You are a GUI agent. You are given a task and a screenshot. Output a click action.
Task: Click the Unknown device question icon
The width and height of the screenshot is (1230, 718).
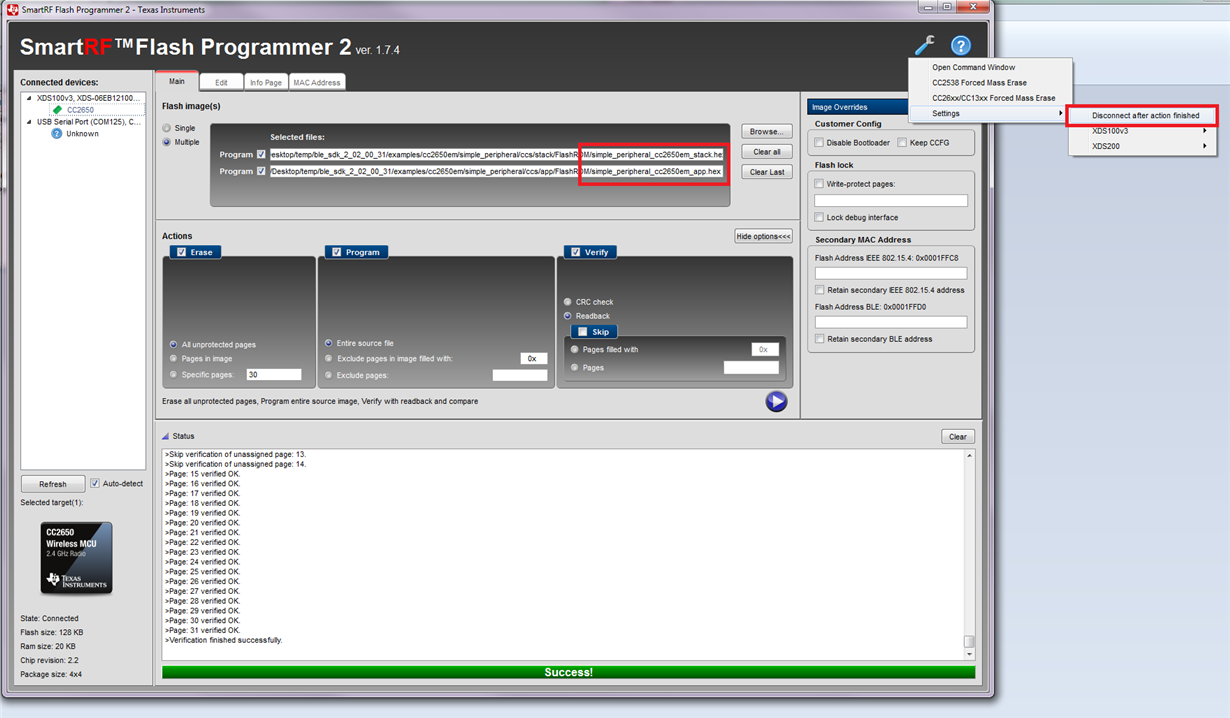[x=57, y=133]
